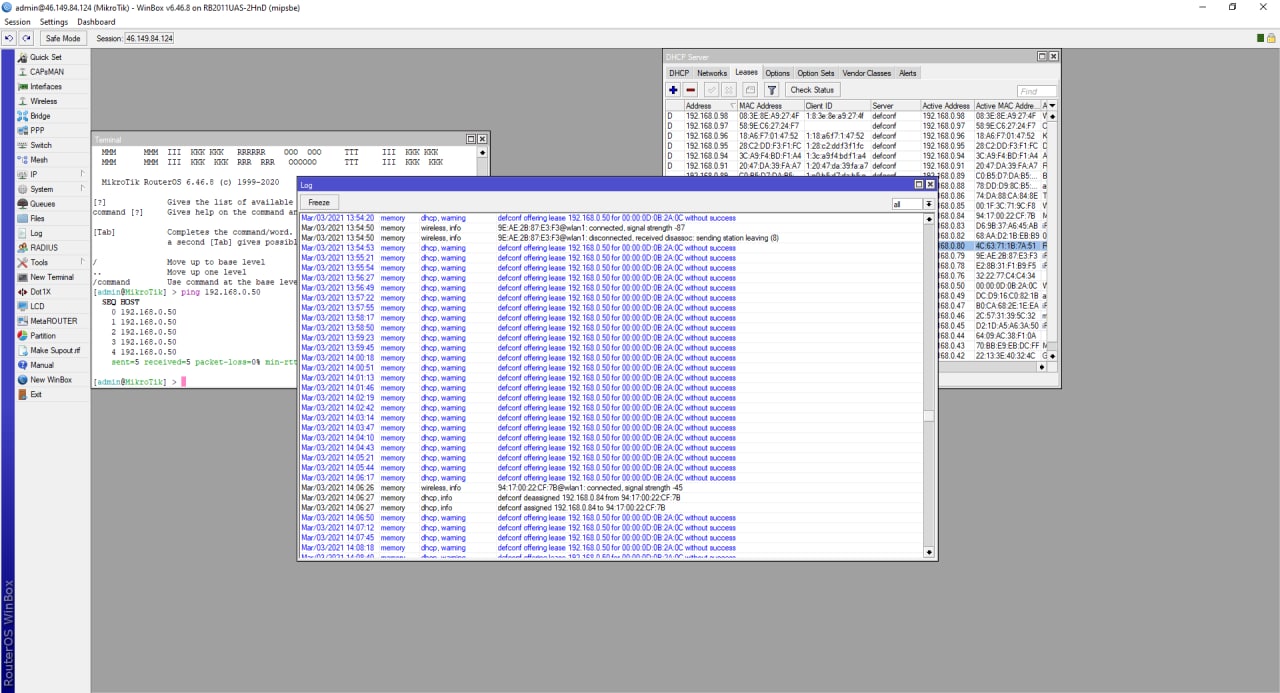Open the Session menu
1280x693 pixels.
(18, 22)
